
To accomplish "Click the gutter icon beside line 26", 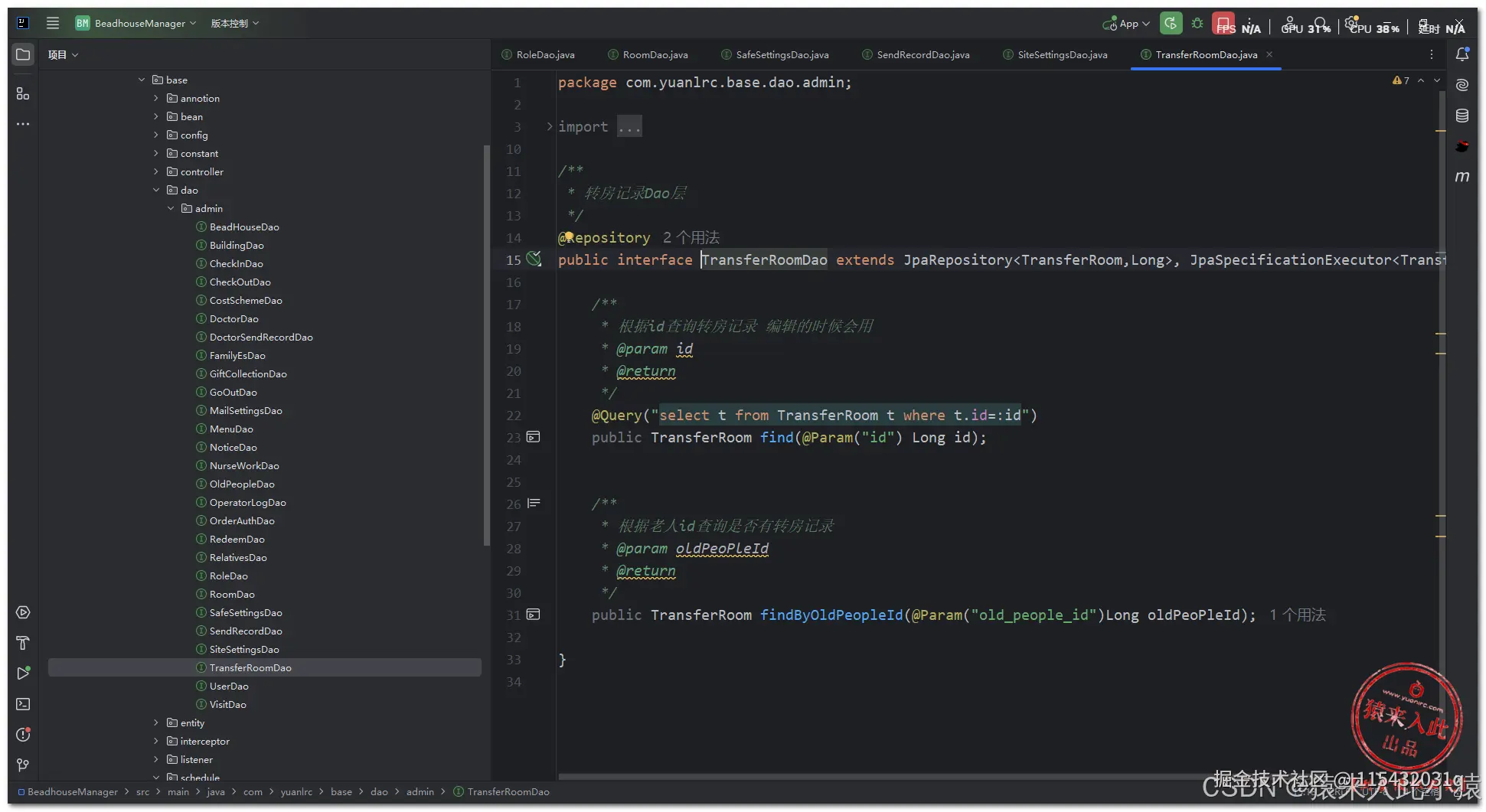I will (x=534, y=504).
